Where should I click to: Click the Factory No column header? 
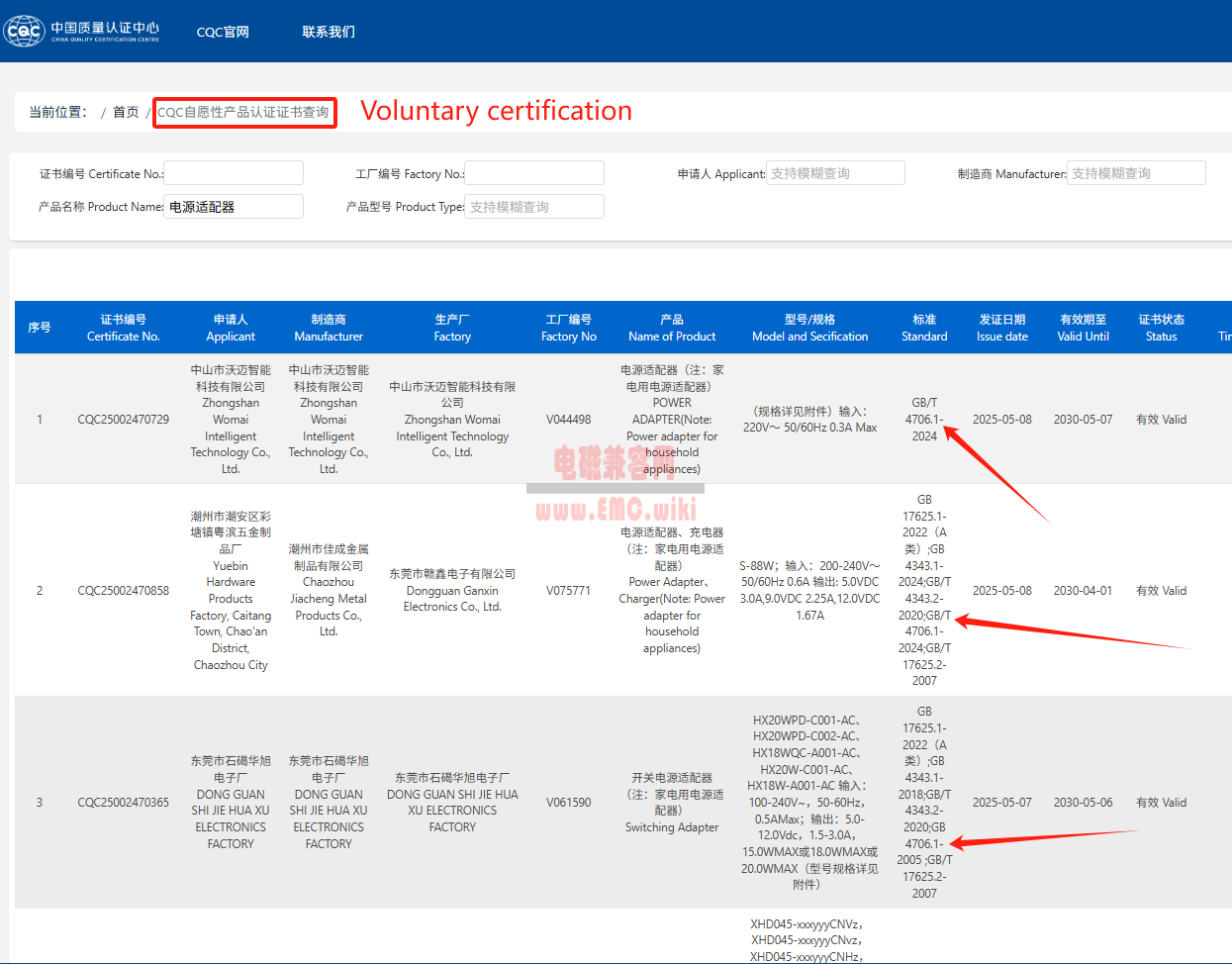pos(569,328)
